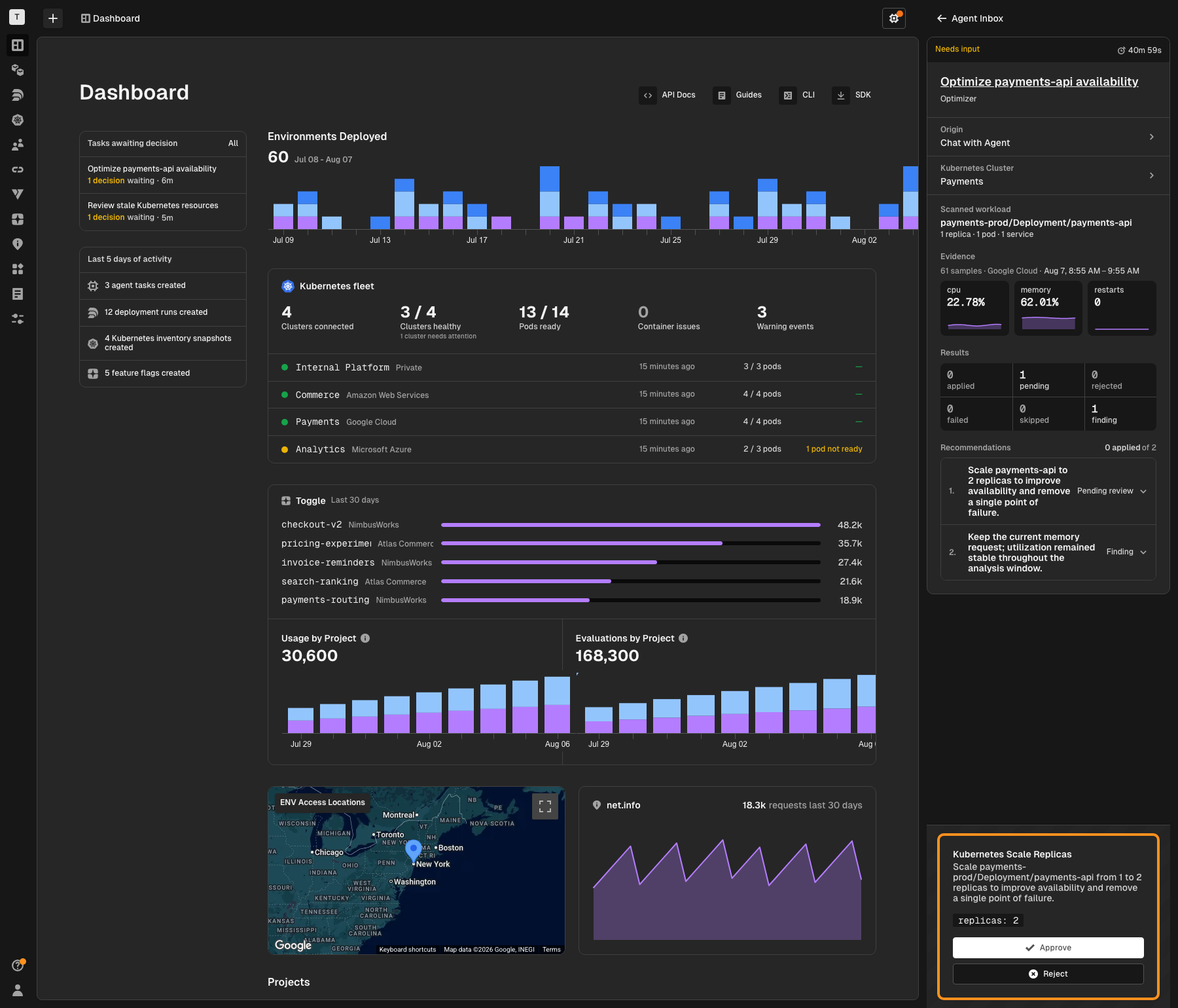This screenshot has height=1008, width=1178.
Task: Click the cpu 22.78% evidence card
Action: click(974, 308)
